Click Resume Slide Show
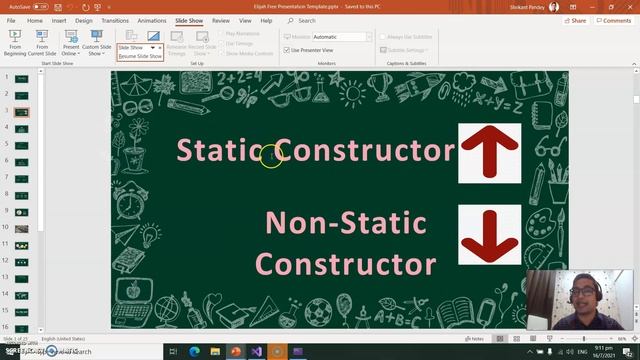The height and width of the screenshot is (360, 640). pos(140,56)
